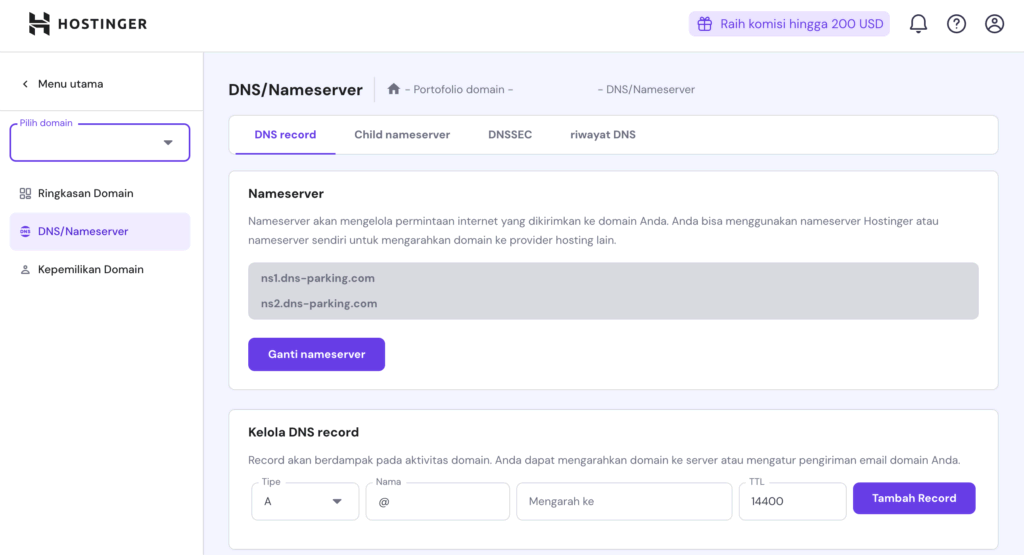Viewport: 1024px width, 555px height.
Task: Open the user account profile icon
Action: (994, 24)
